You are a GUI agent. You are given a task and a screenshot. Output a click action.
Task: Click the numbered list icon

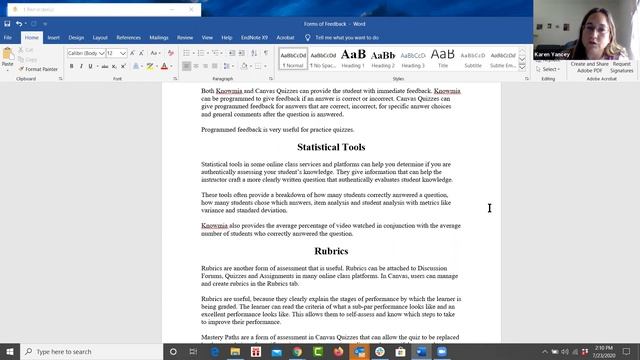point(201,53)
